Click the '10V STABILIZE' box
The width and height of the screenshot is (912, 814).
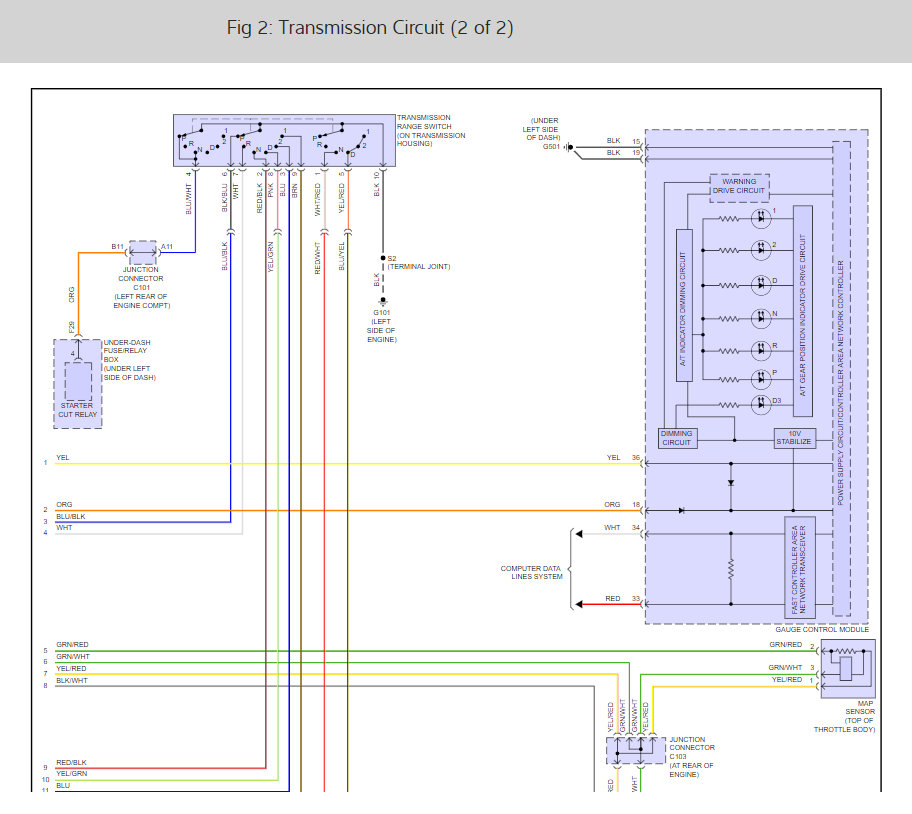click(x=795, y=438)
